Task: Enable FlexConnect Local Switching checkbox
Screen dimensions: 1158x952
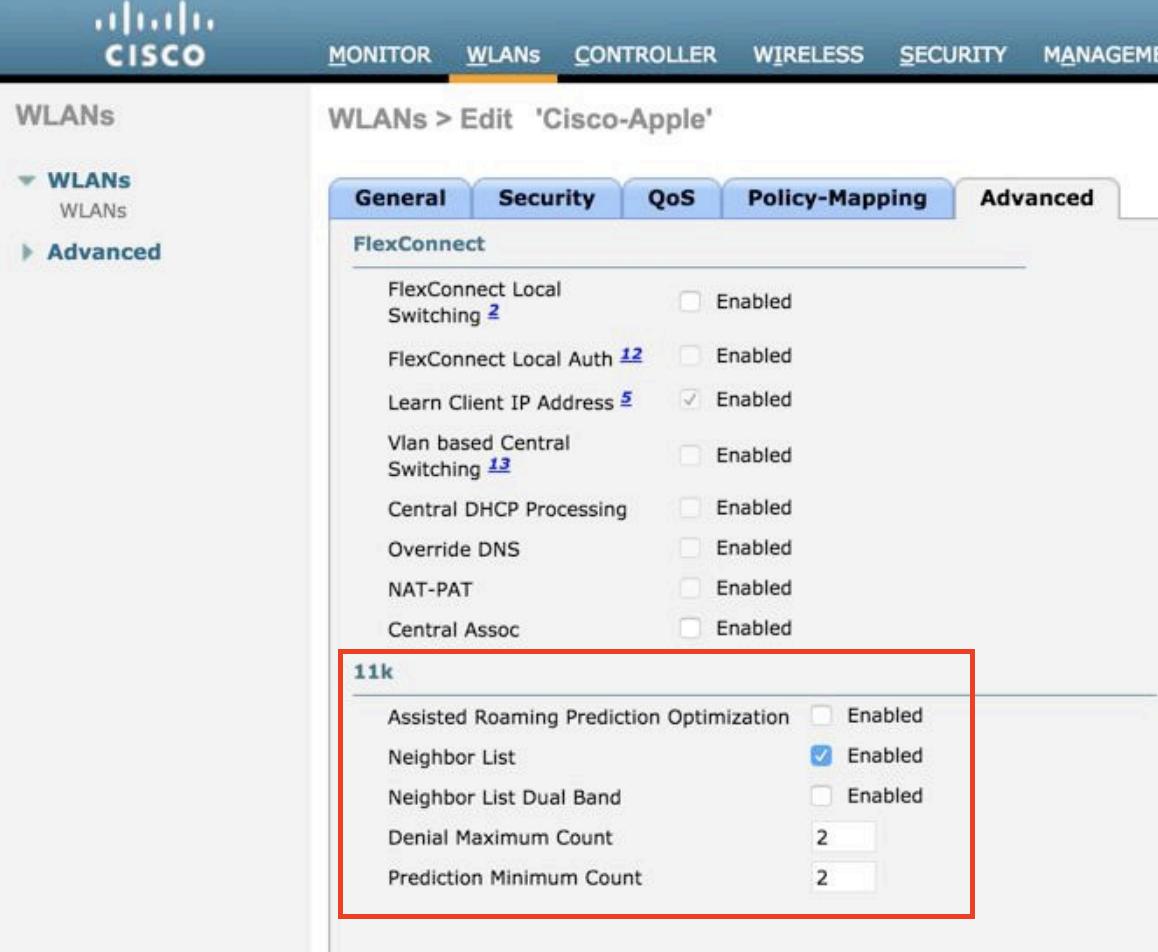Action: [x=690, y=301]
